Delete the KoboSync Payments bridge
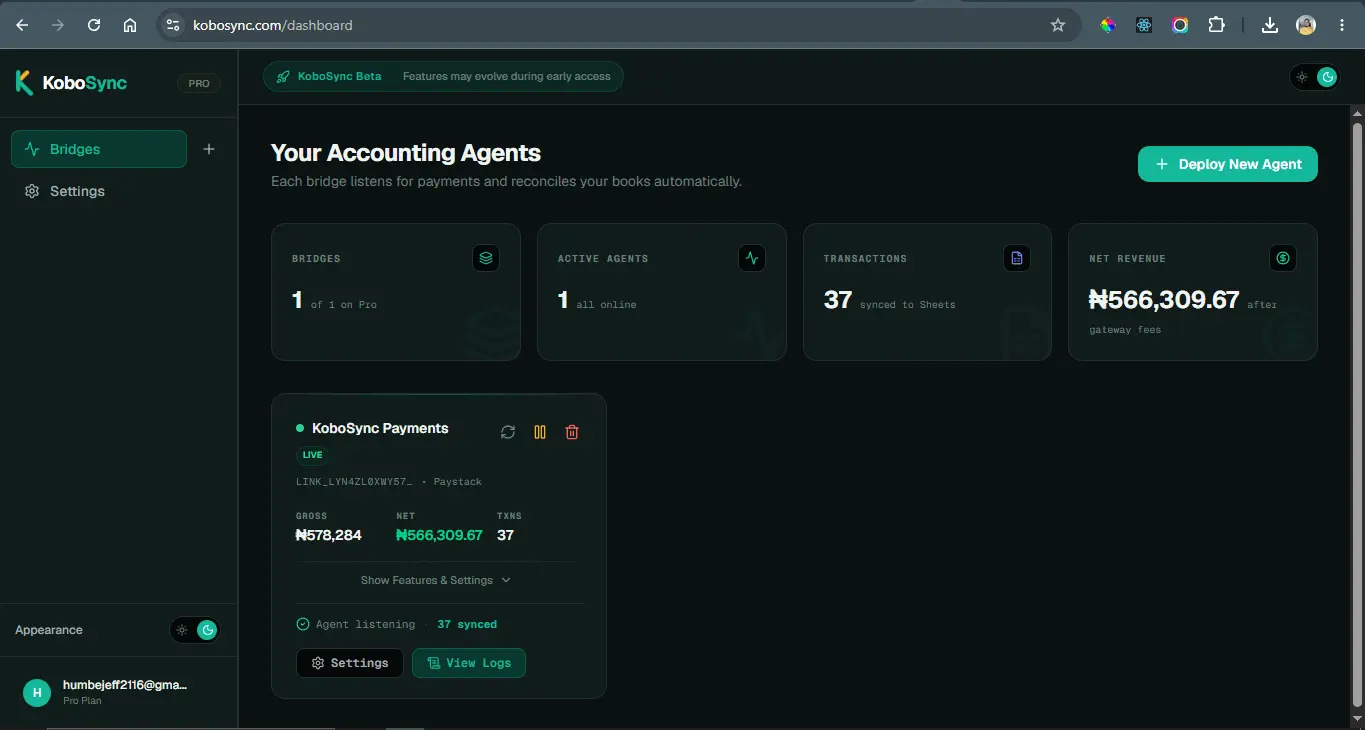 coord(572,432)
